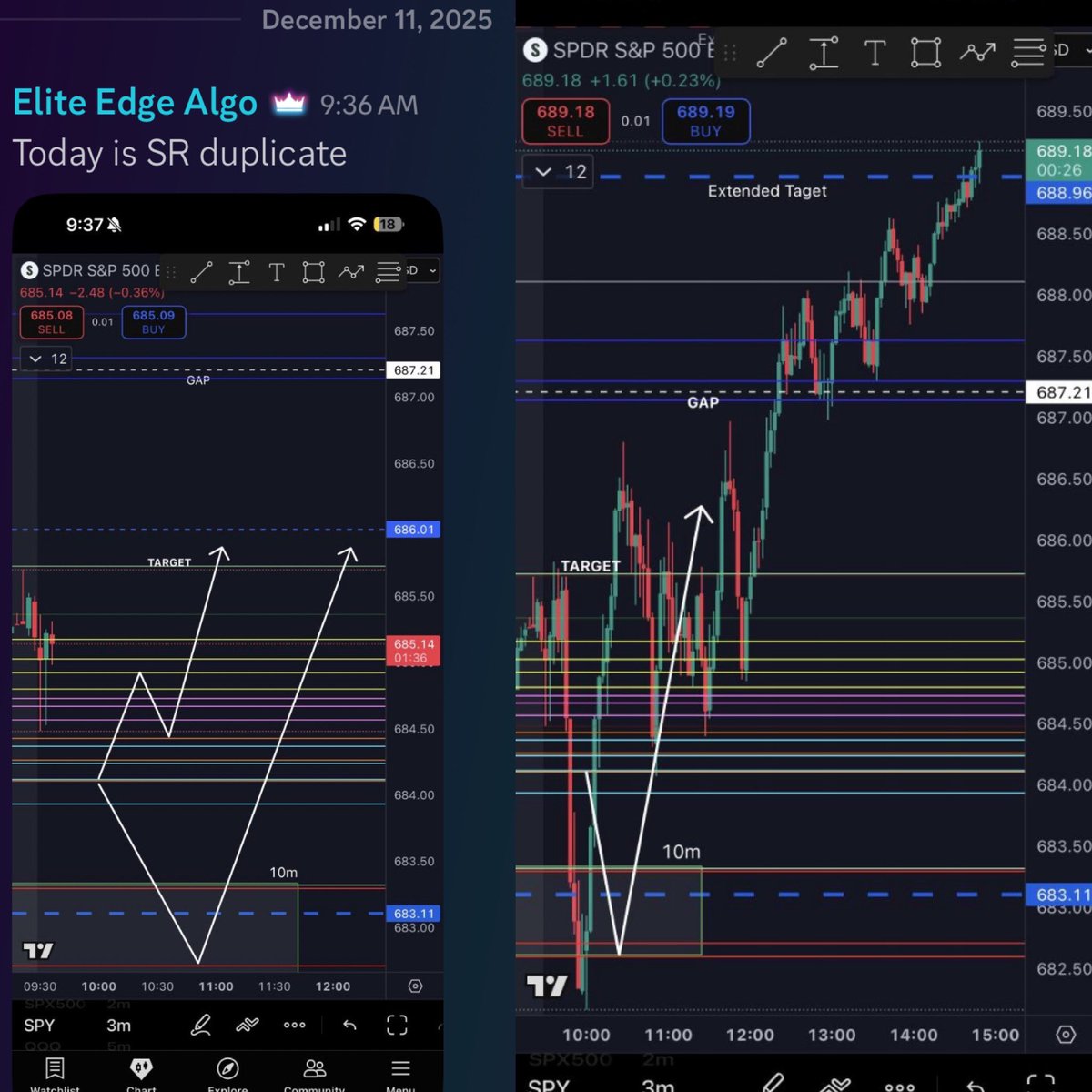The height and width of the screenshot is (1092, 1092).
Task: Open the 3m interval selector in left chart
Action: pos(118,1026)
